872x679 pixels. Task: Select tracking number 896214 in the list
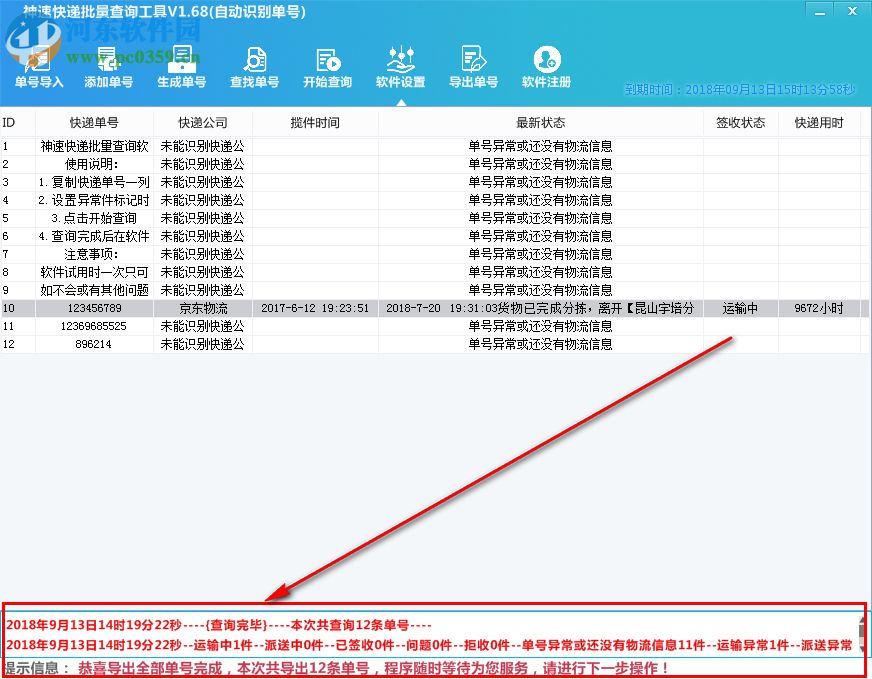pyautogui.click(x=95, y=344)
